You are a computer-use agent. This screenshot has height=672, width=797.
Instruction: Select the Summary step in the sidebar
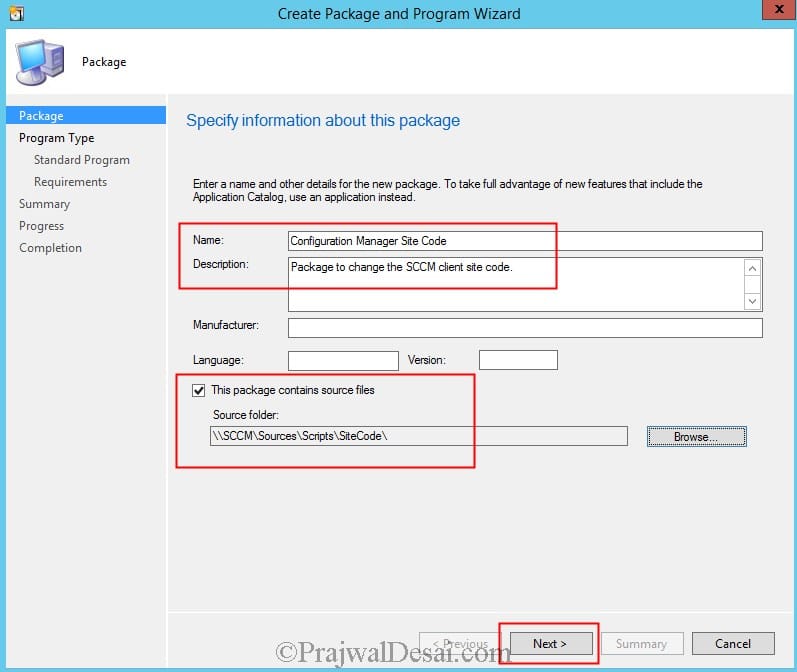click(x=45, y=204)
